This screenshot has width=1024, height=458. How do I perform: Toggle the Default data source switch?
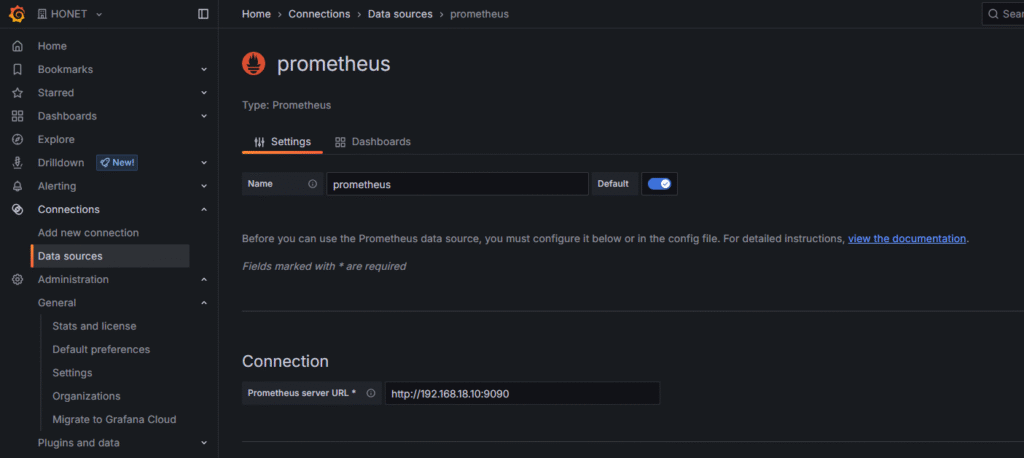pyautogui.click(x=659, y=184)
